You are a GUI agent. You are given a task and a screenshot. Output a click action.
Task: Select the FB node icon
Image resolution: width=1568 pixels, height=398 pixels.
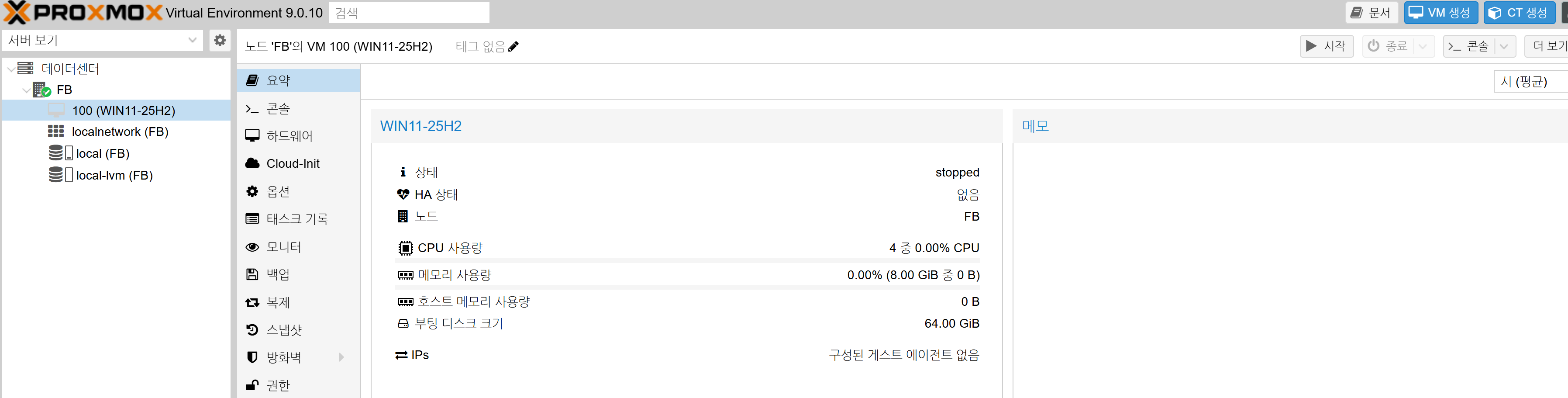(x=41, y=90)
